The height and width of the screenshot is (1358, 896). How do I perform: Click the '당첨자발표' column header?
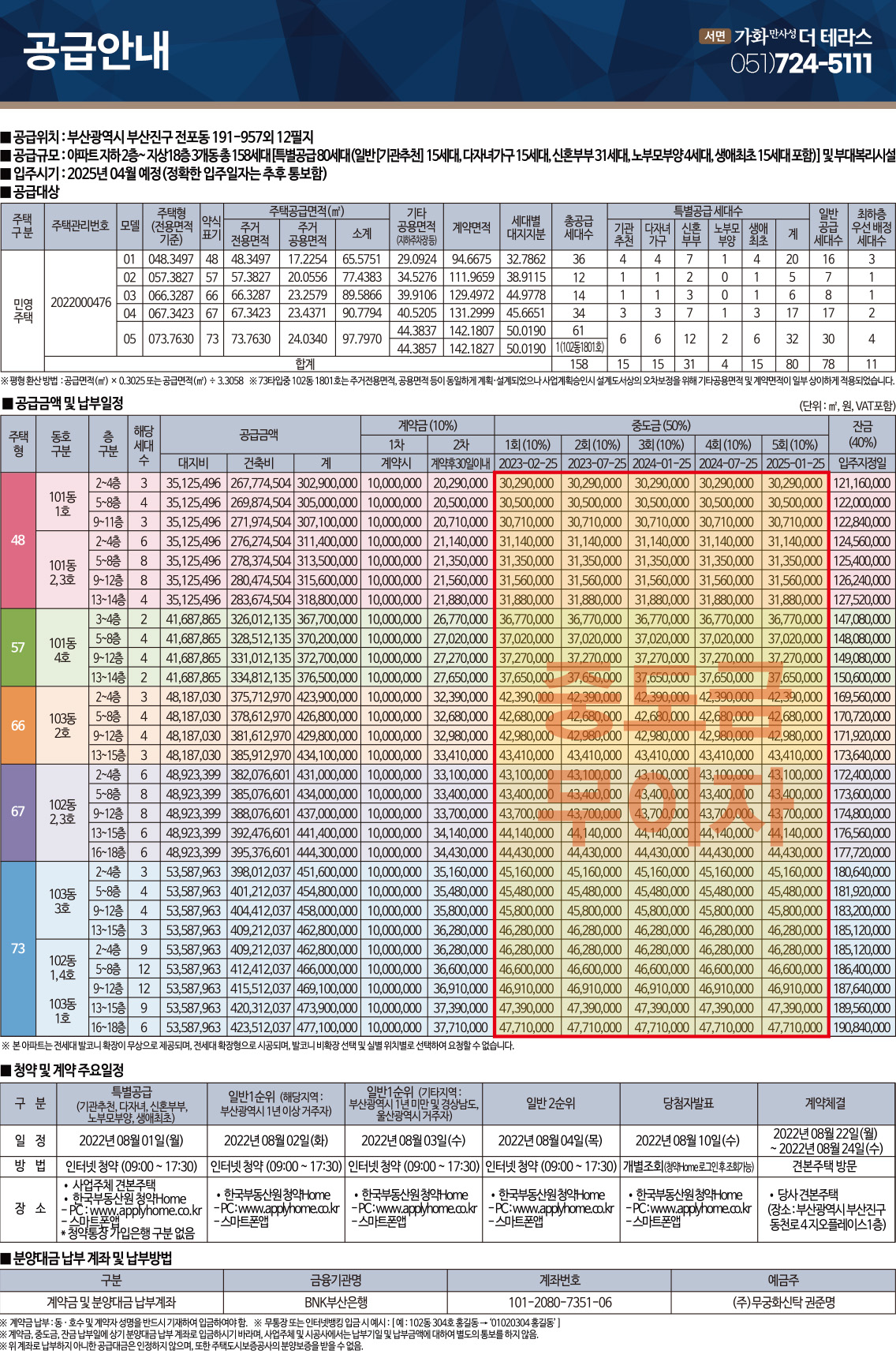coord(688,1103)
